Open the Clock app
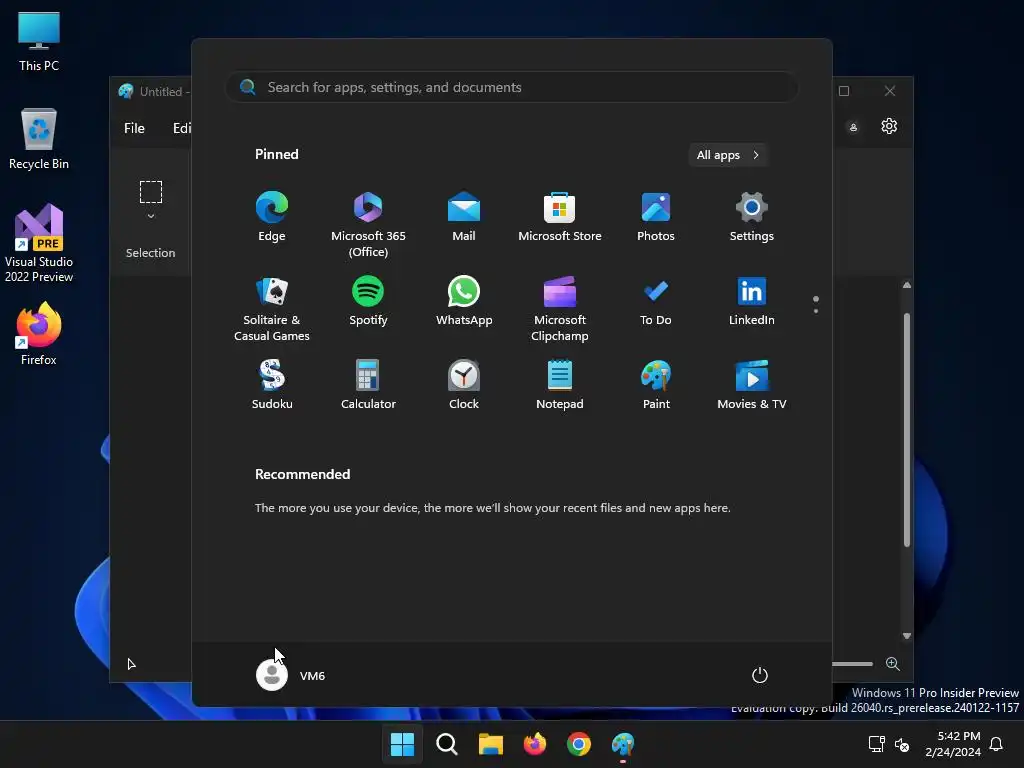This screenshot has width=1024, height=768. pyautogui.click(x=464, y=385)
